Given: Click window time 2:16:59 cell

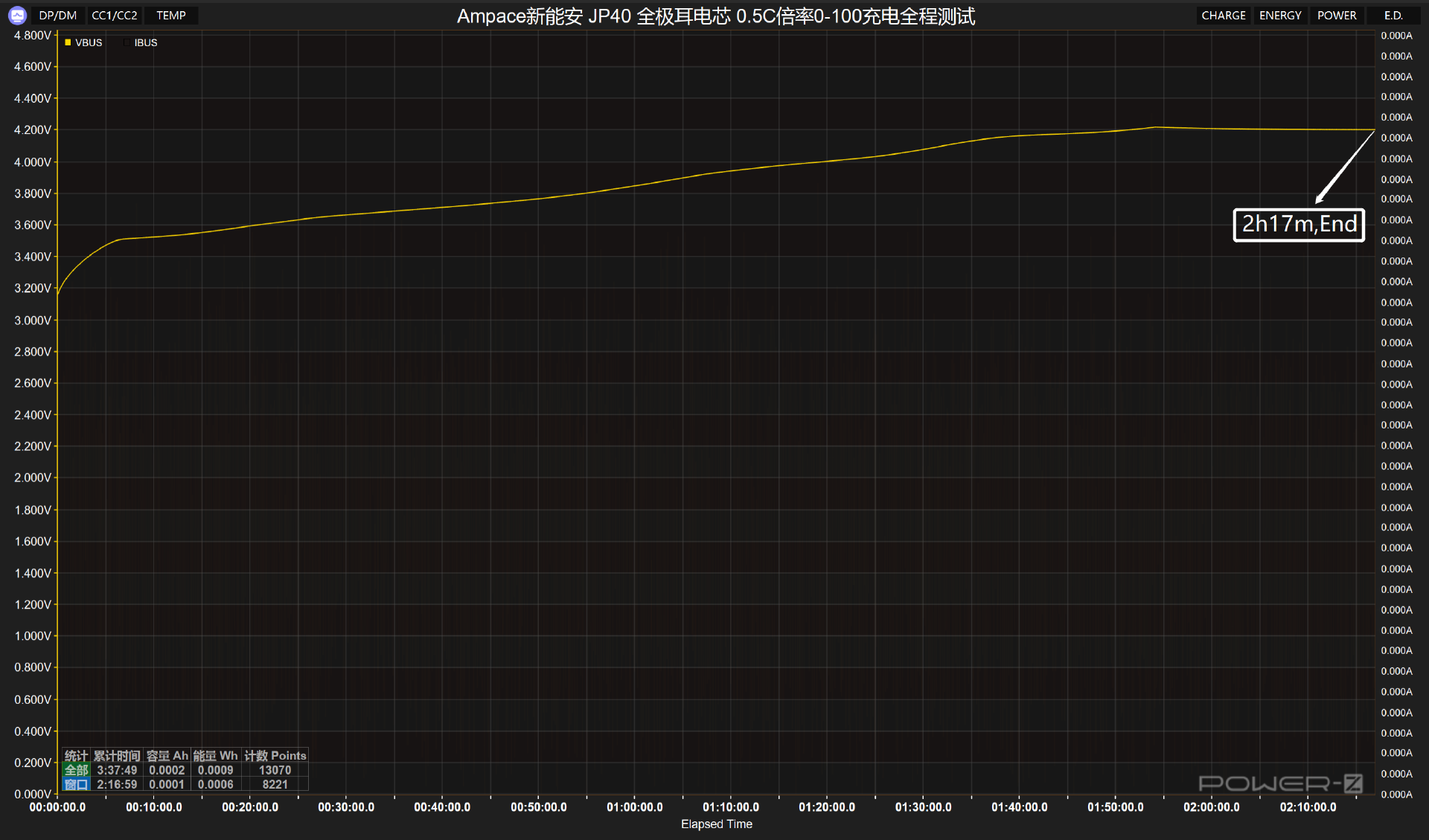Looking at the screenshot, I should tap(117, 784).
